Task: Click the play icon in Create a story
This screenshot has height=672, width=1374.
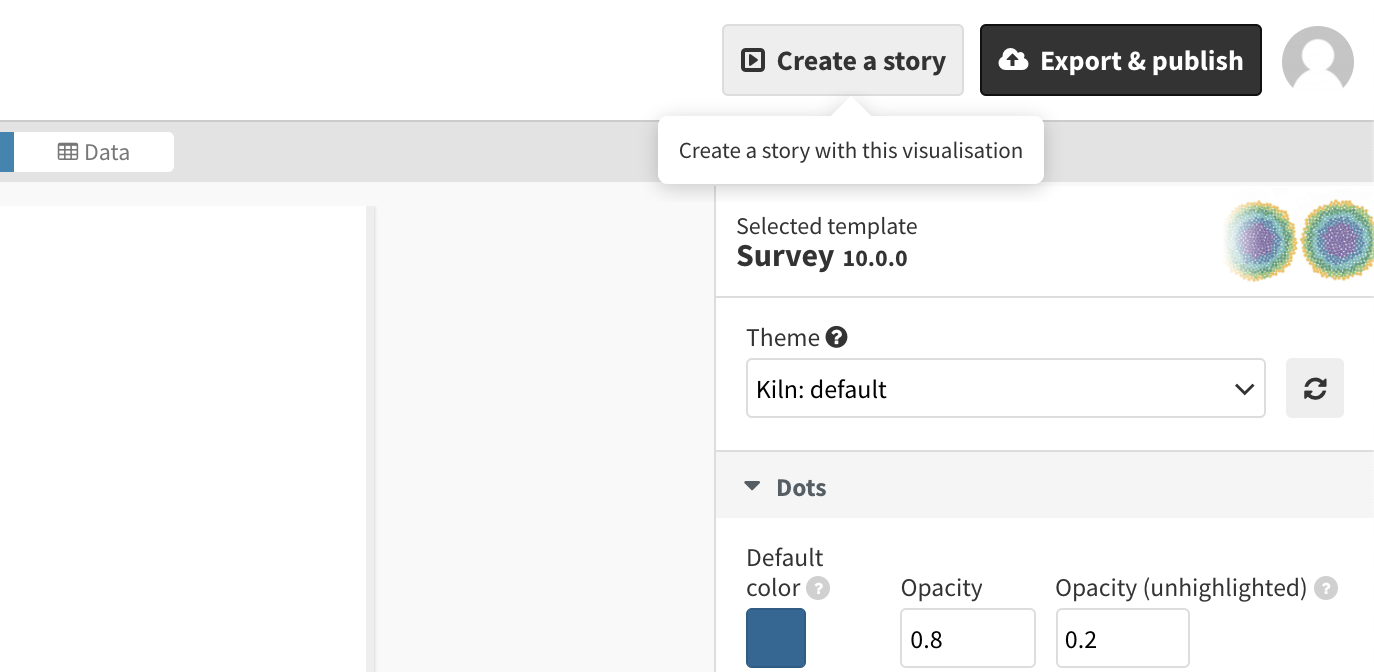Action: point(752,61)
